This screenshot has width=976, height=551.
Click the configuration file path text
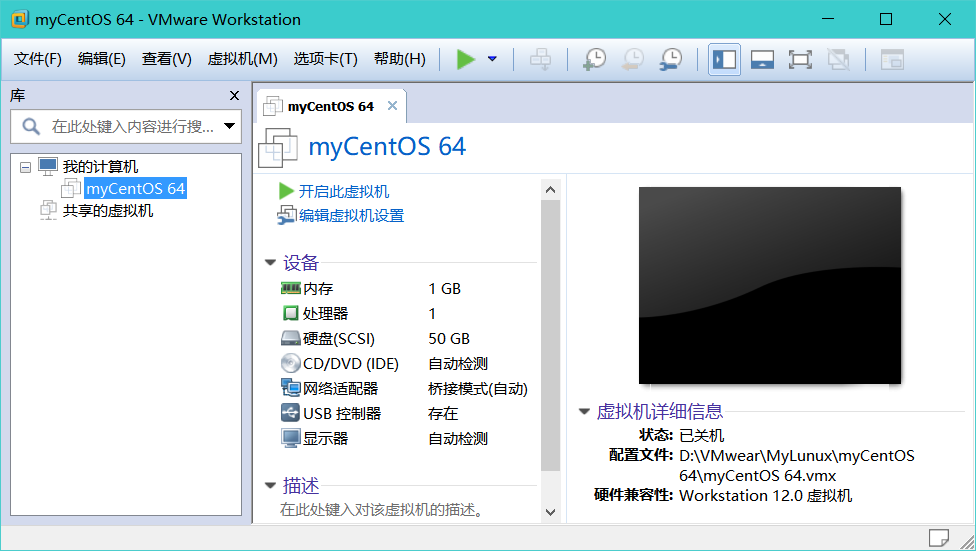click(x=797, y=465)
